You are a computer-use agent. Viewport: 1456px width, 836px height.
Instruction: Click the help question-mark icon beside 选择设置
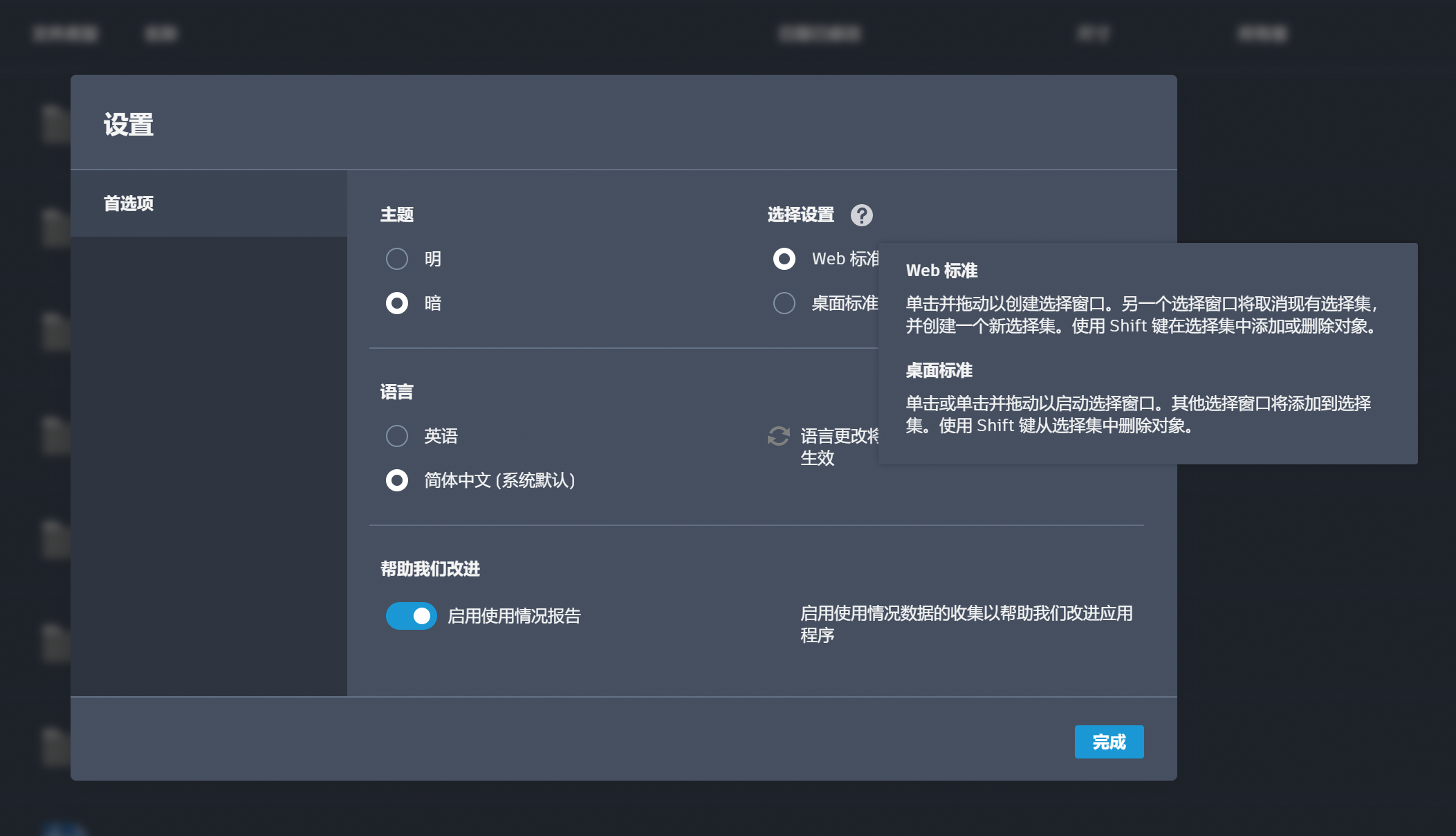click(861, 215)
